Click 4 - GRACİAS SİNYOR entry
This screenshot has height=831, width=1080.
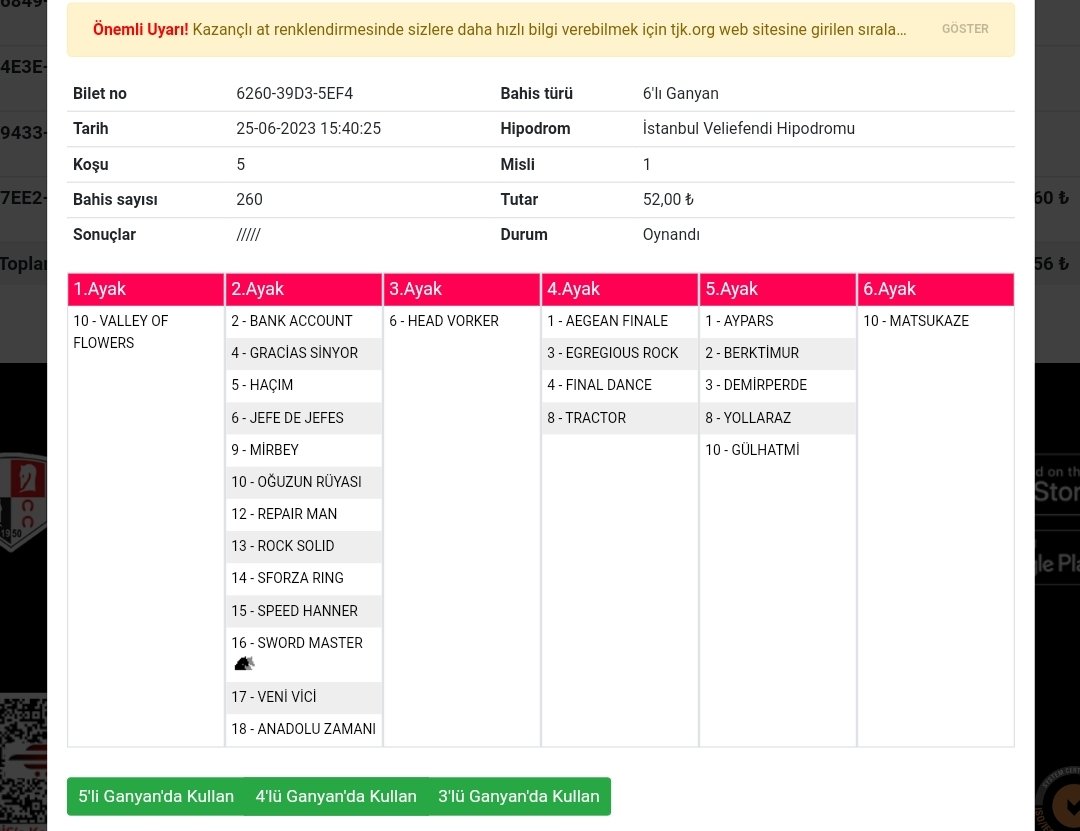coord(294,353)
